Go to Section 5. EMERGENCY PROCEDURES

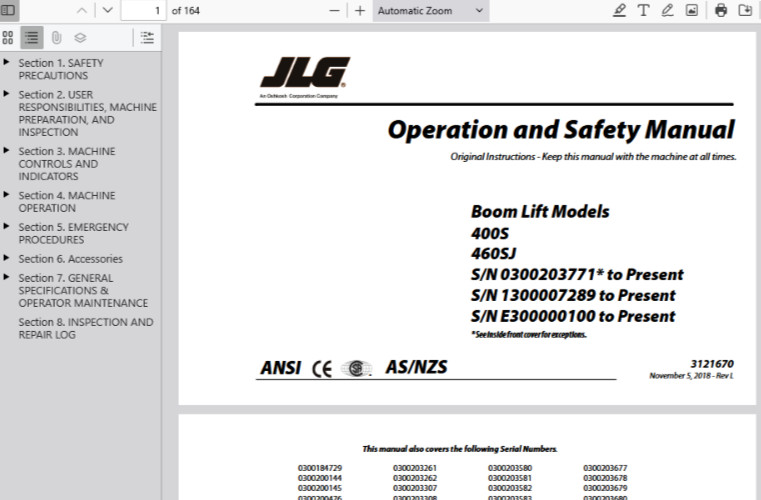(73, 233)
